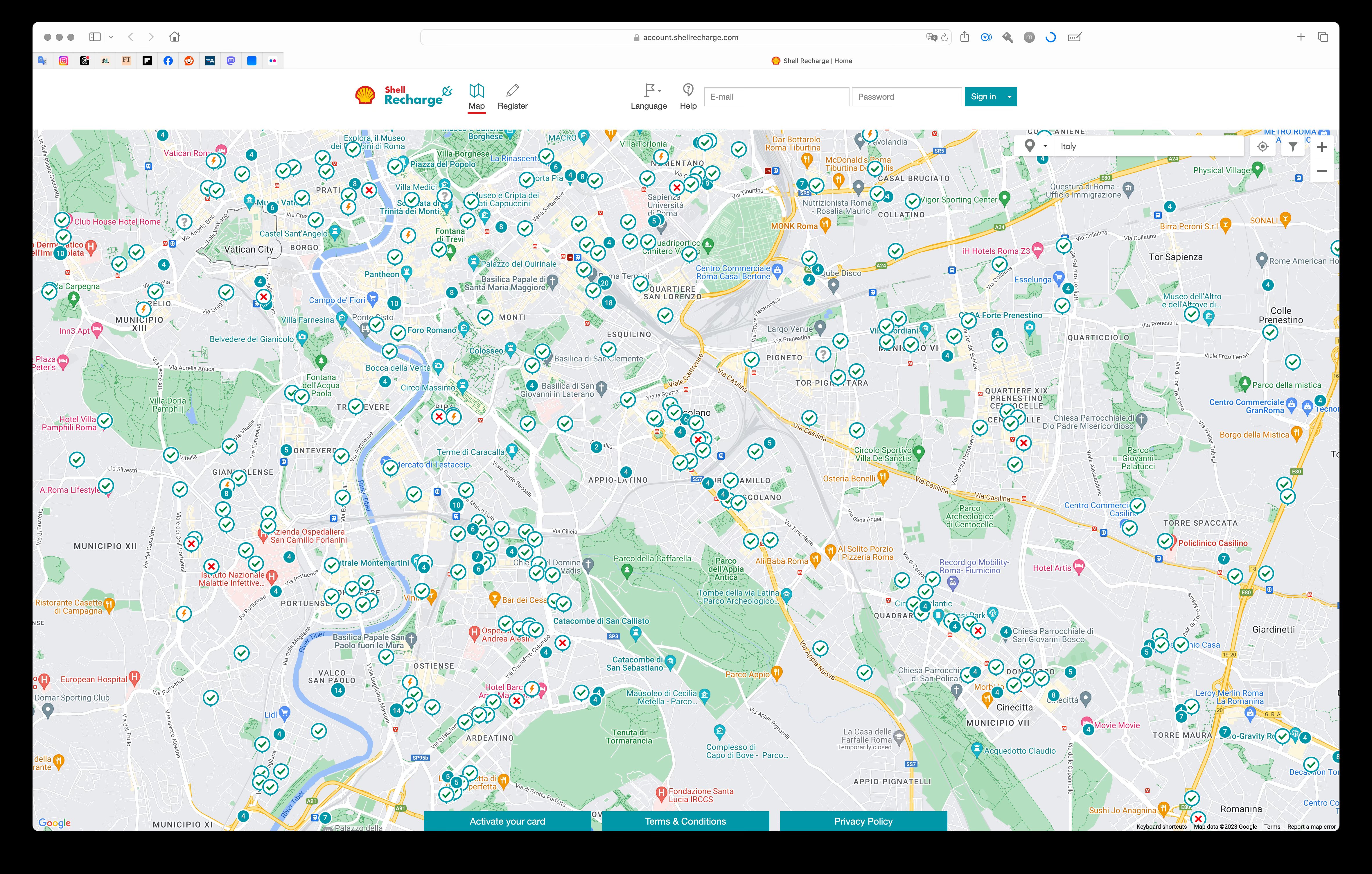Open the charge point filter

tap(1293, 146)
